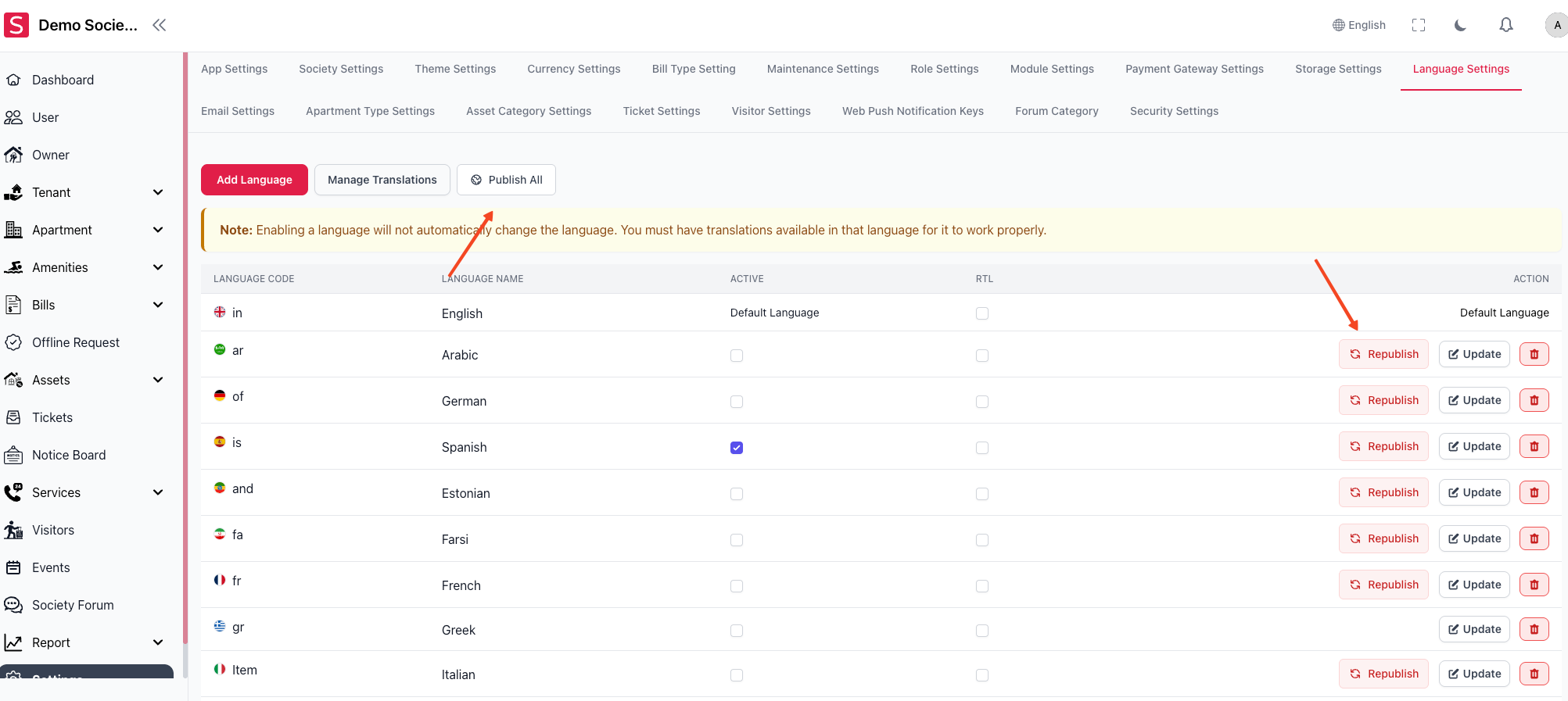The width and height of the screenshot is (1568, 701).
Task: Disable the Spanish active checkbox
Action: [x=737, y=448]
